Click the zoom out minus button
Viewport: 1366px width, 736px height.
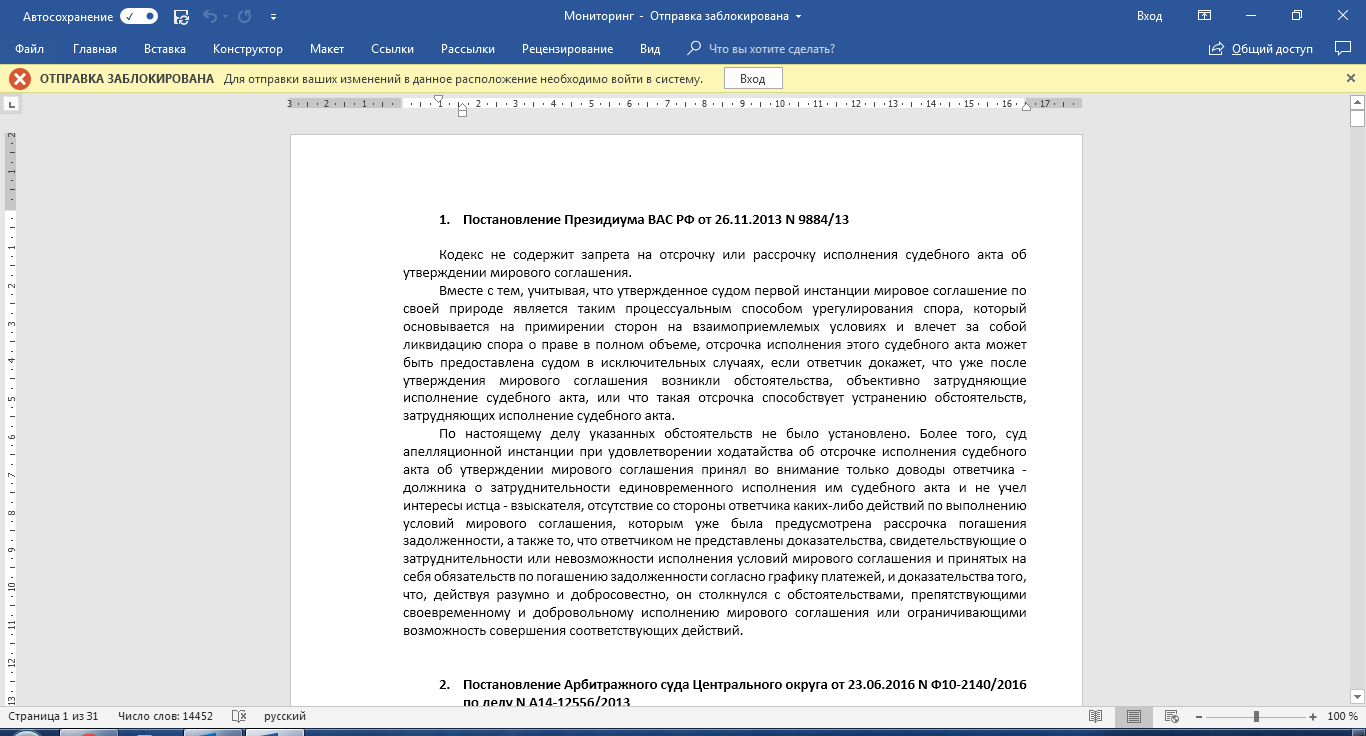pos(1199,716)
